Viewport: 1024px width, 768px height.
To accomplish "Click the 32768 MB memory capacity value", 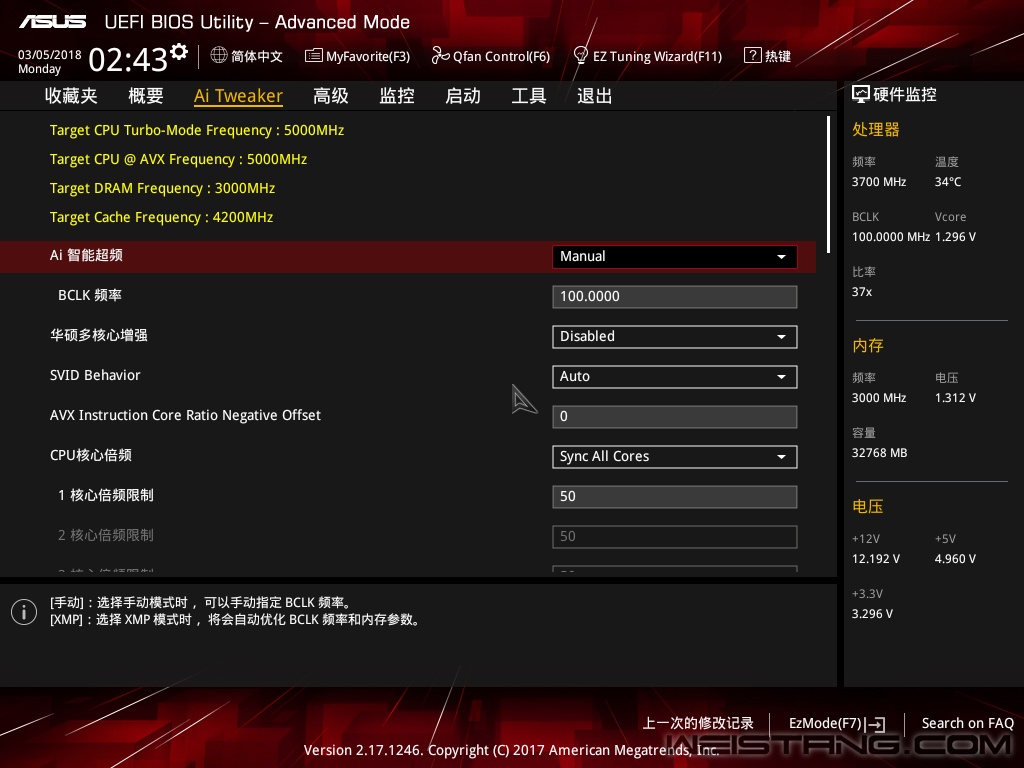I will pos(880,453).
